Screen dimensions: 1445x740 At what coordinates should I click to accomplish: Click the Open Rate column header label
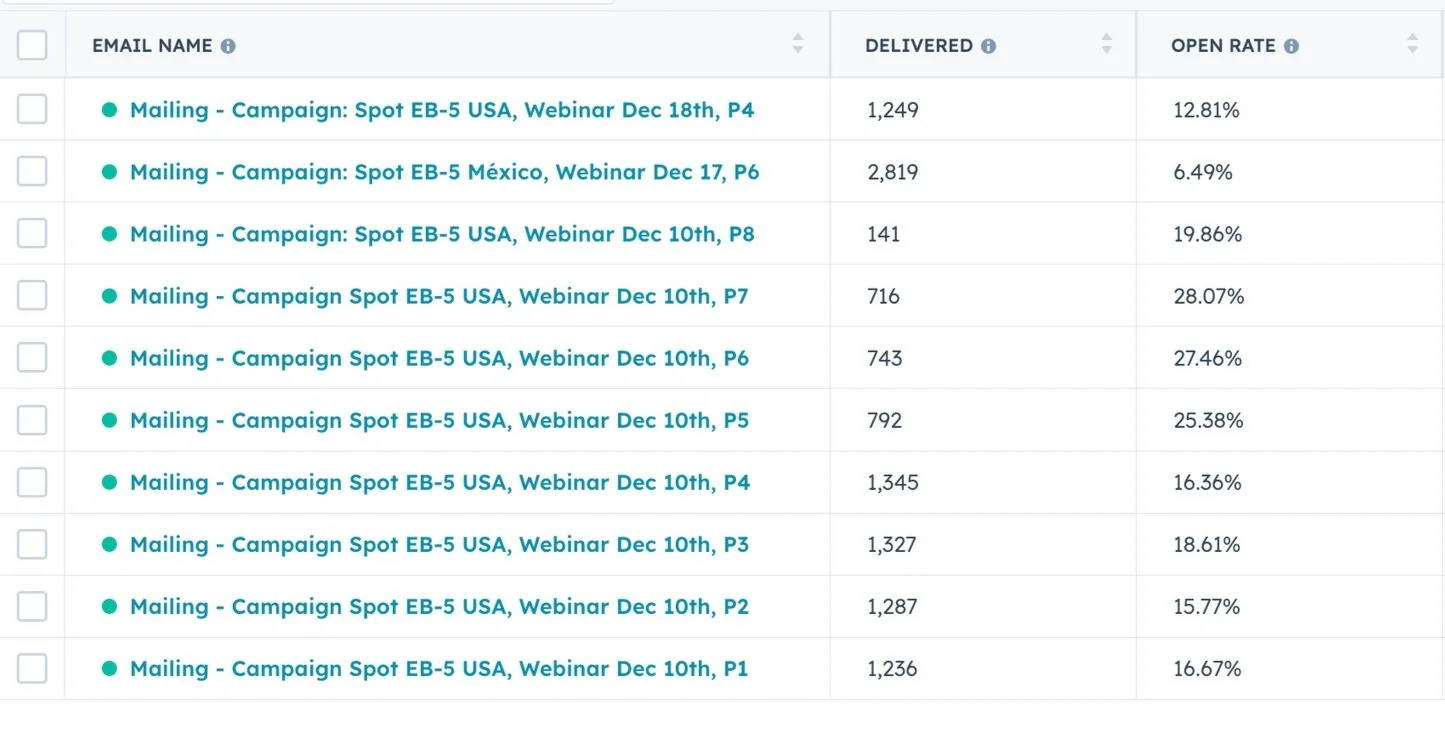point(1223,46)
